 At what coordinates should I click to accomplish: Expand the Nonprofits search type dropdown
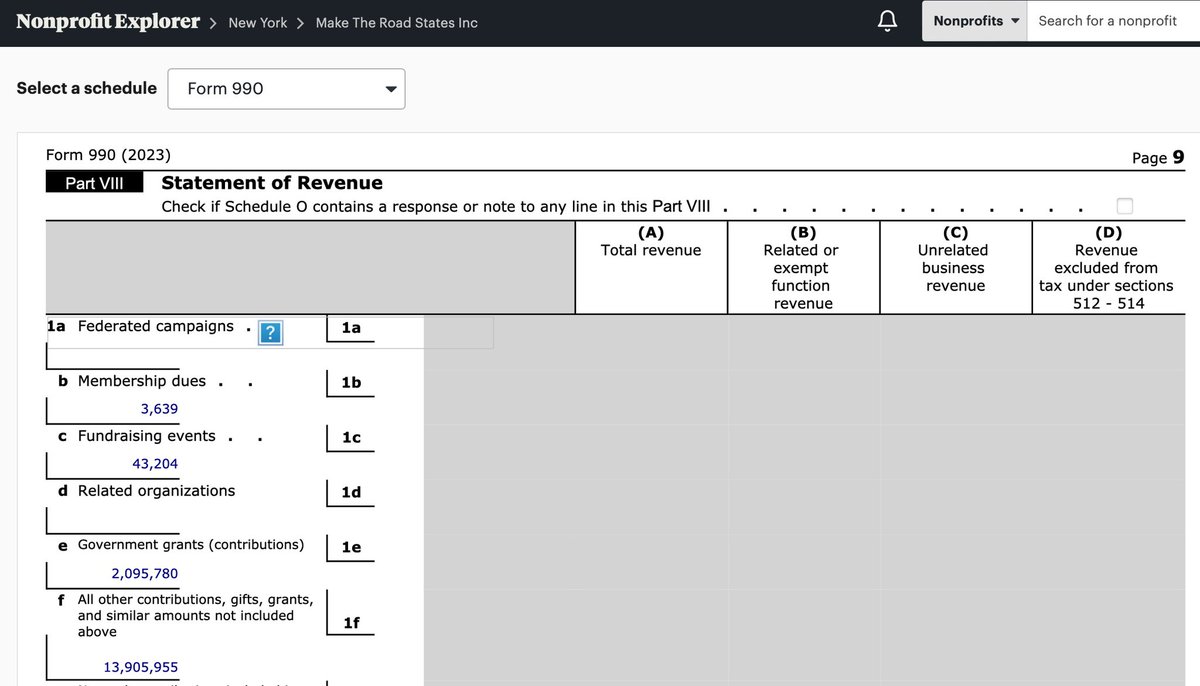point(975,21)
